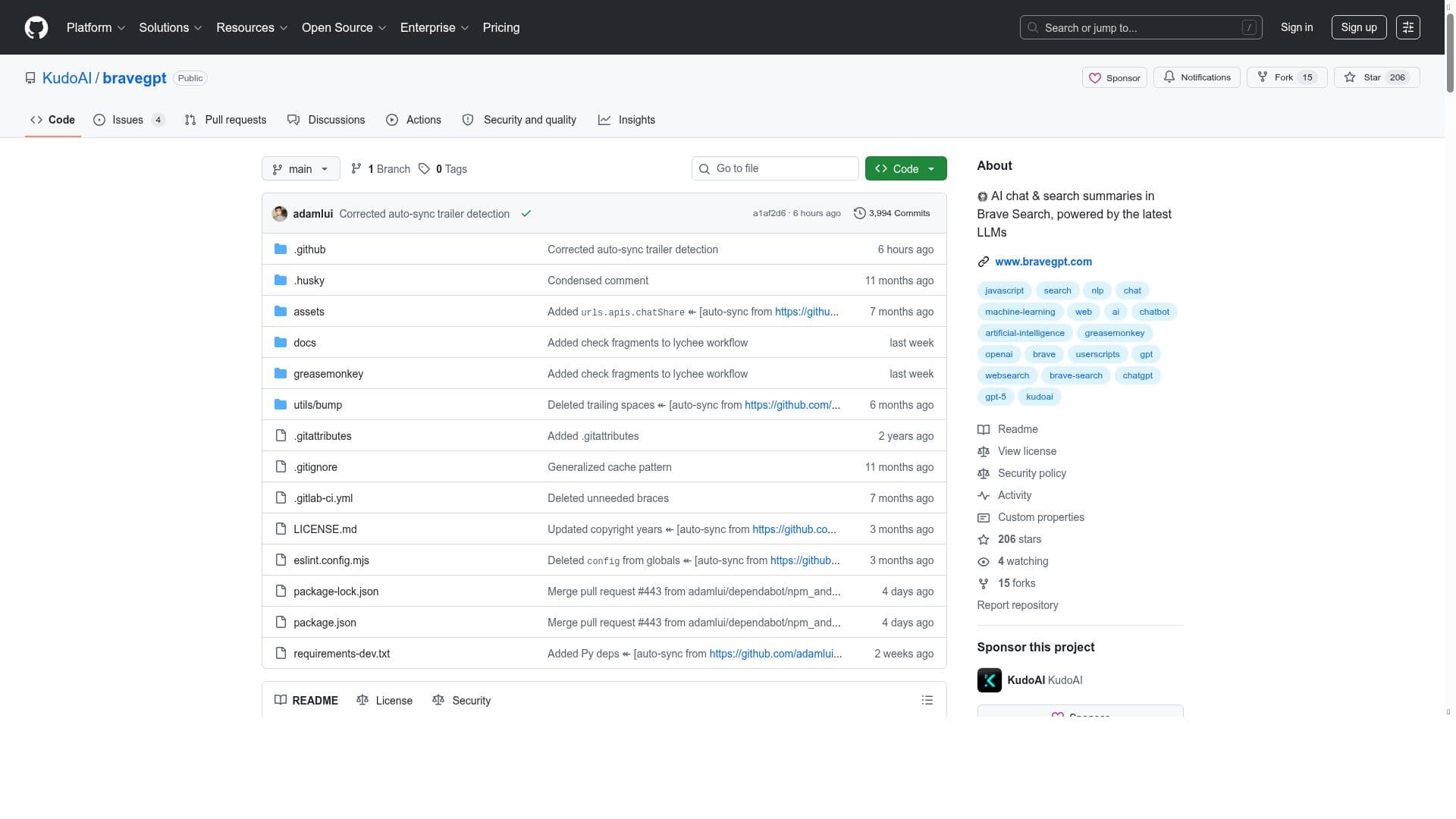Click the green commit status checkmark
The width and height of the screenshot is (1456, 819).
click(526, 214)
